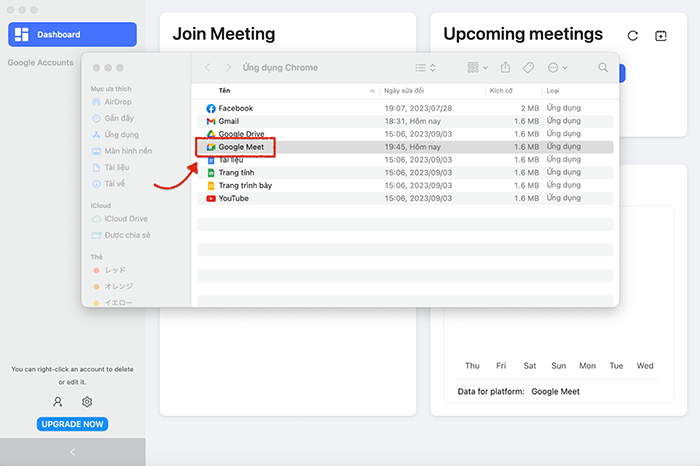
Task: Select the Tài liệu docs app icon
Action: 211,160
